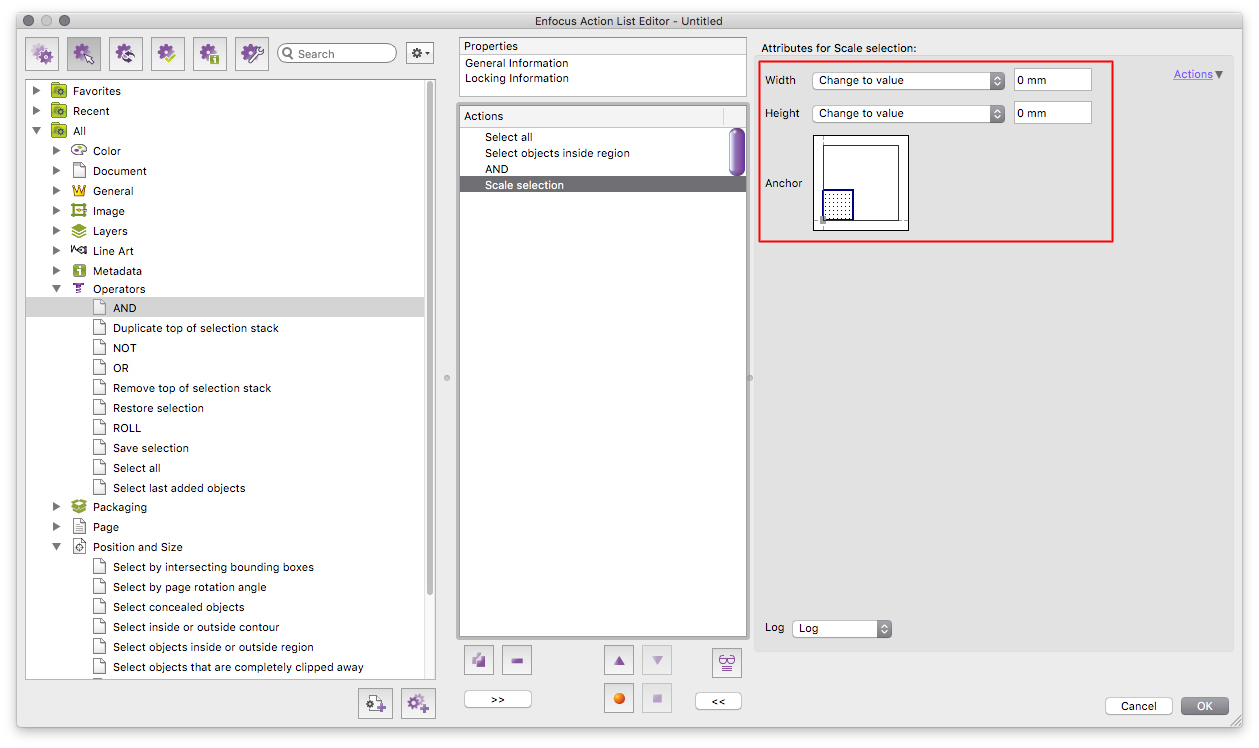Collapse the Operators category
This screenshot has height=748, width=1259.
pyautogui.click(x=57, y=289)
